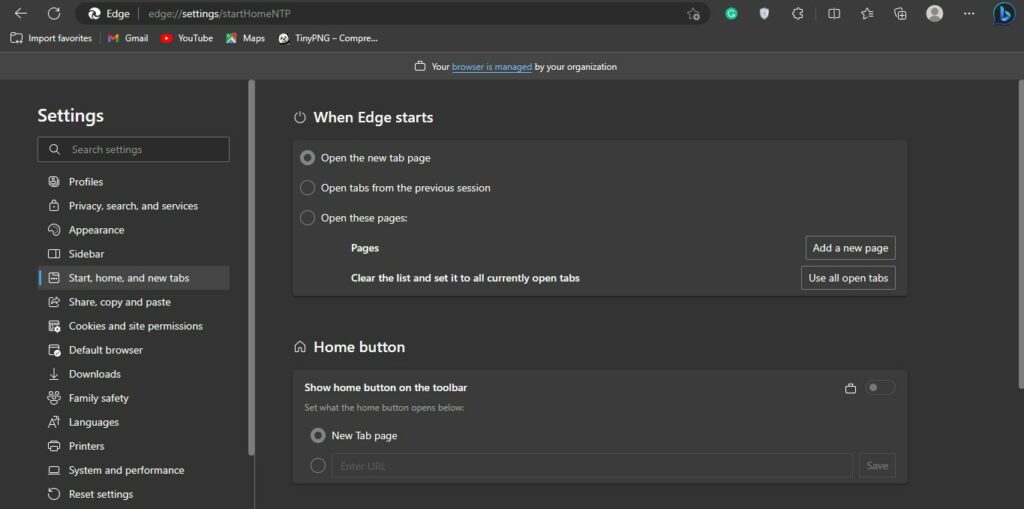Click the Grammarly extension icon
The image size is (1024, 509).
pyautogui.click(x=731, y=14)
